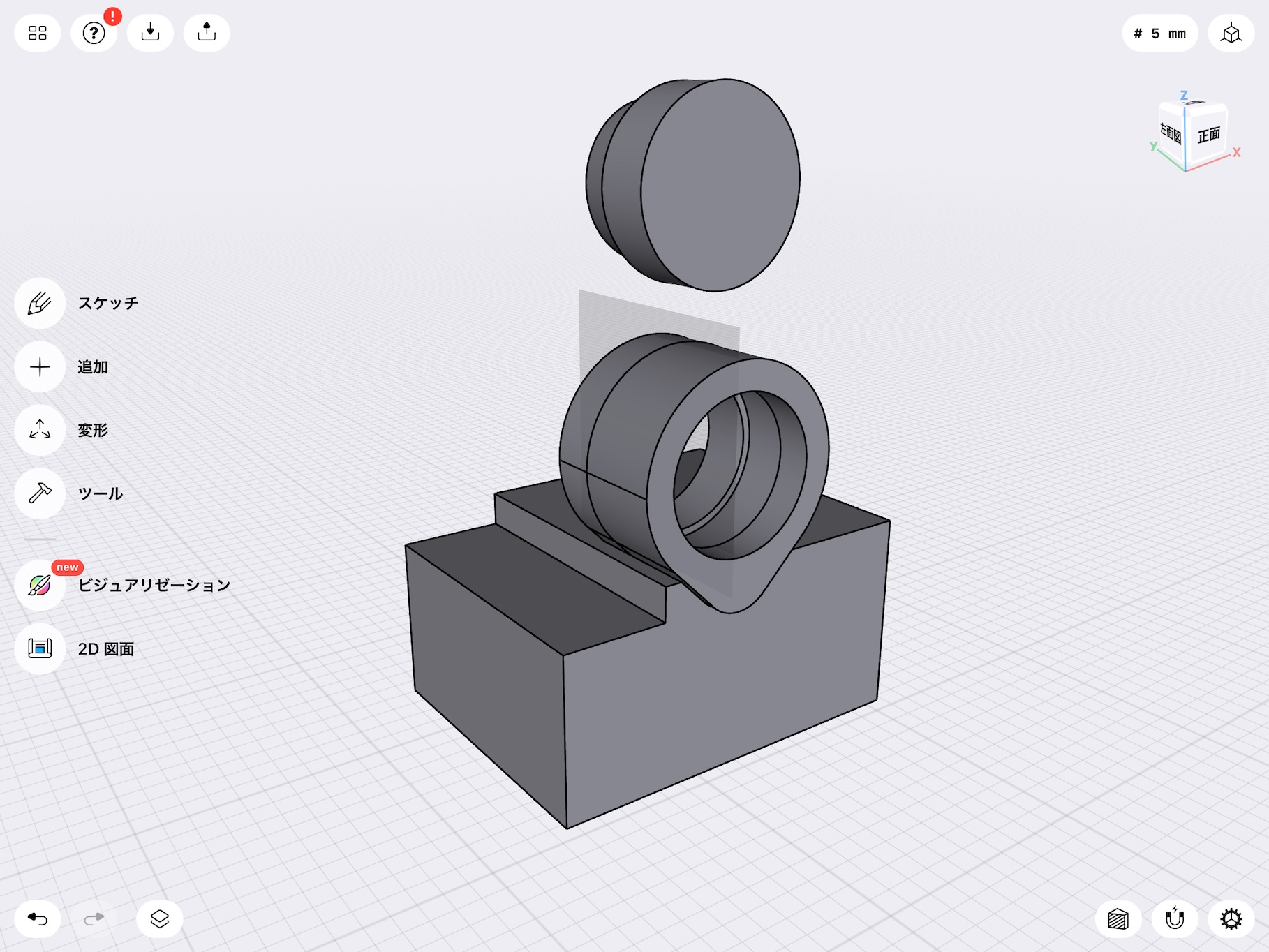Screen dimensions: 1269x952
Task: Open the 2D 図面 menu label
Action: (106, 648)
